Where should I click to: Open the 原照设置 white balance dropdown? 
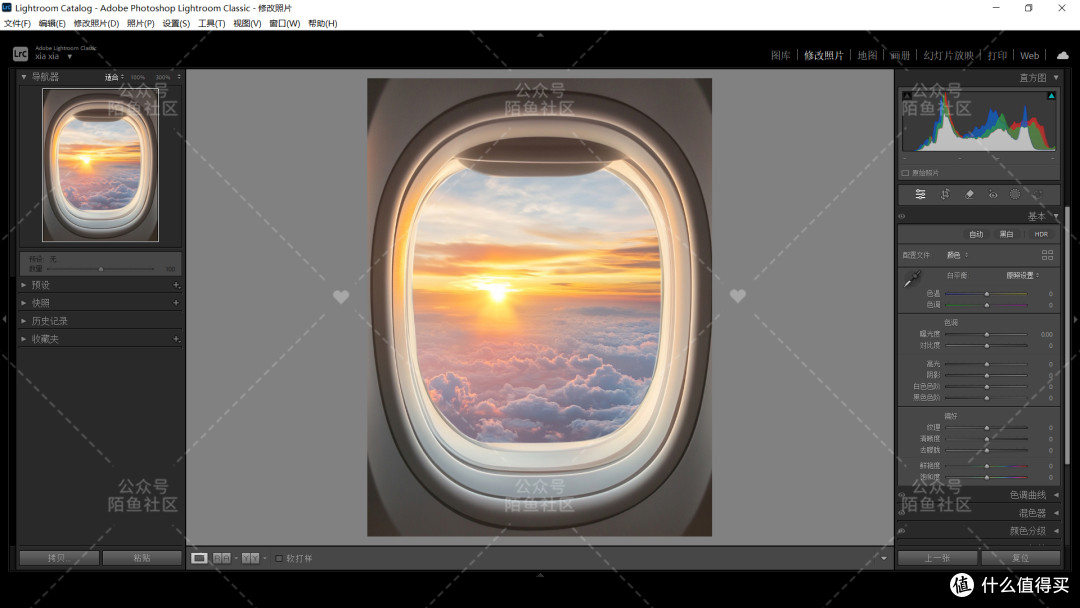pos(1023,275)
